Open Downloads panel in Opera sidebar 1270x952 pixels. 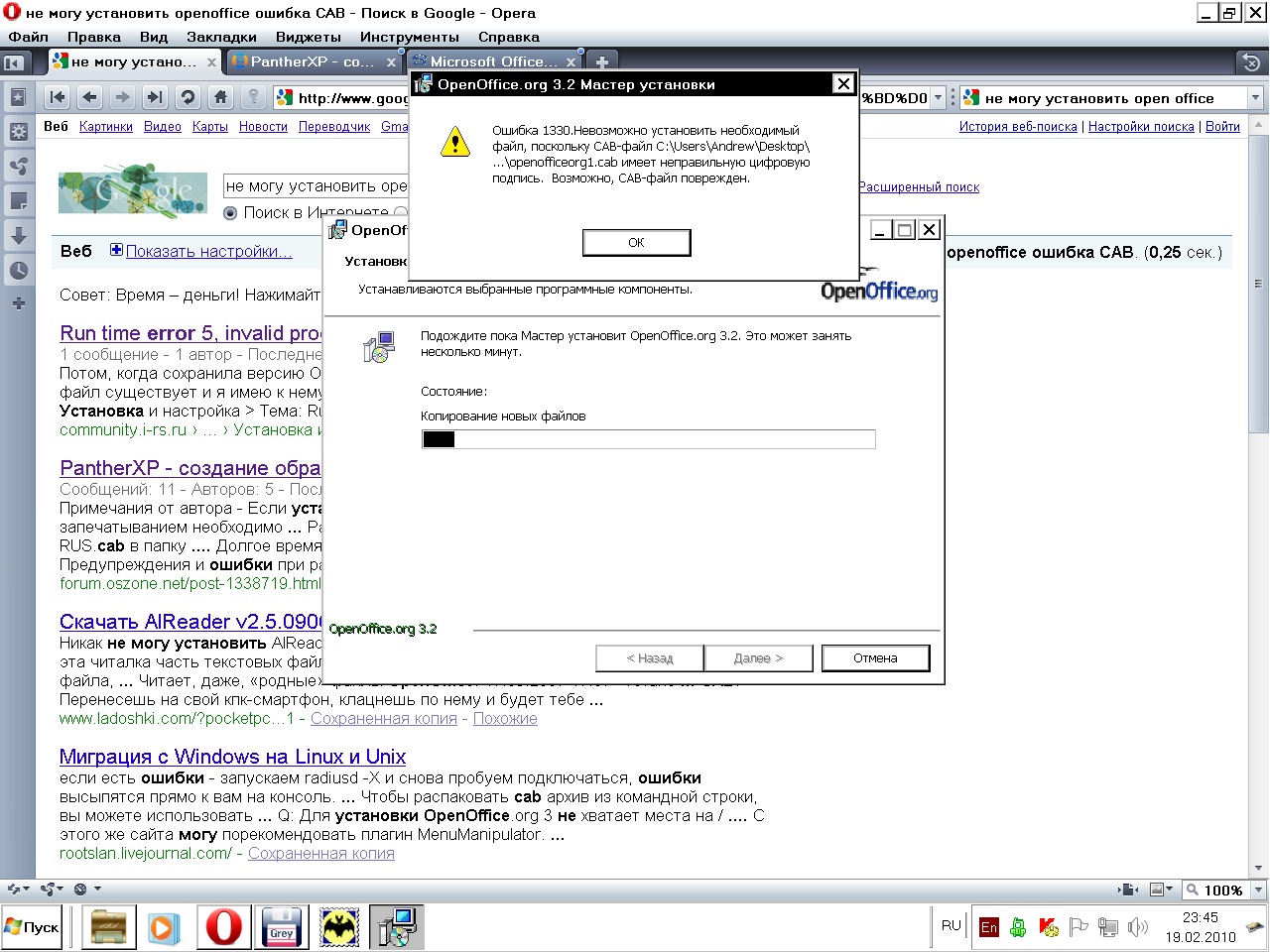(x=18, y=235)
